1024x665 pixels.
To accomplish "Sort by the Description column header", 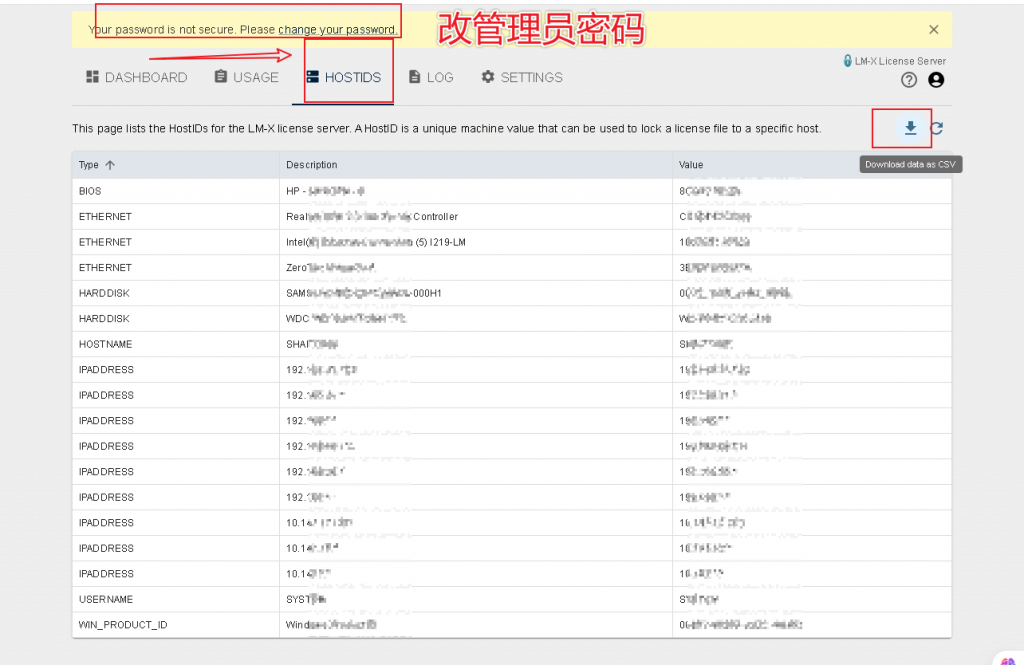I will coord(312,165).
